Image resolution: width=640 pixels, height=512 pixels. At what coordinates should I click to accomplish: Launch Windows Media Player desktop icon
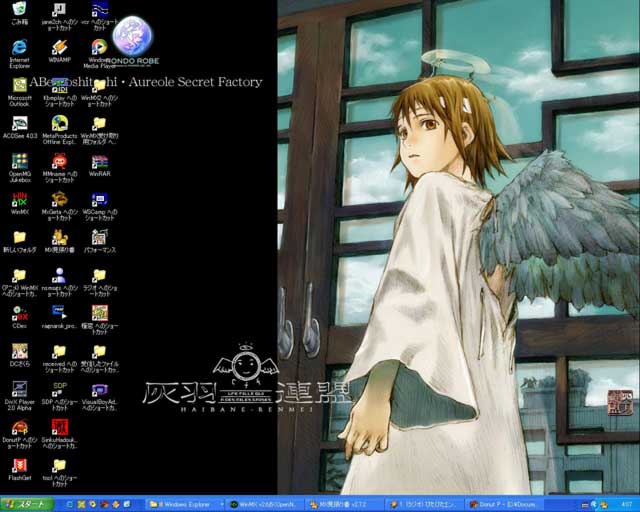(99, 47)
